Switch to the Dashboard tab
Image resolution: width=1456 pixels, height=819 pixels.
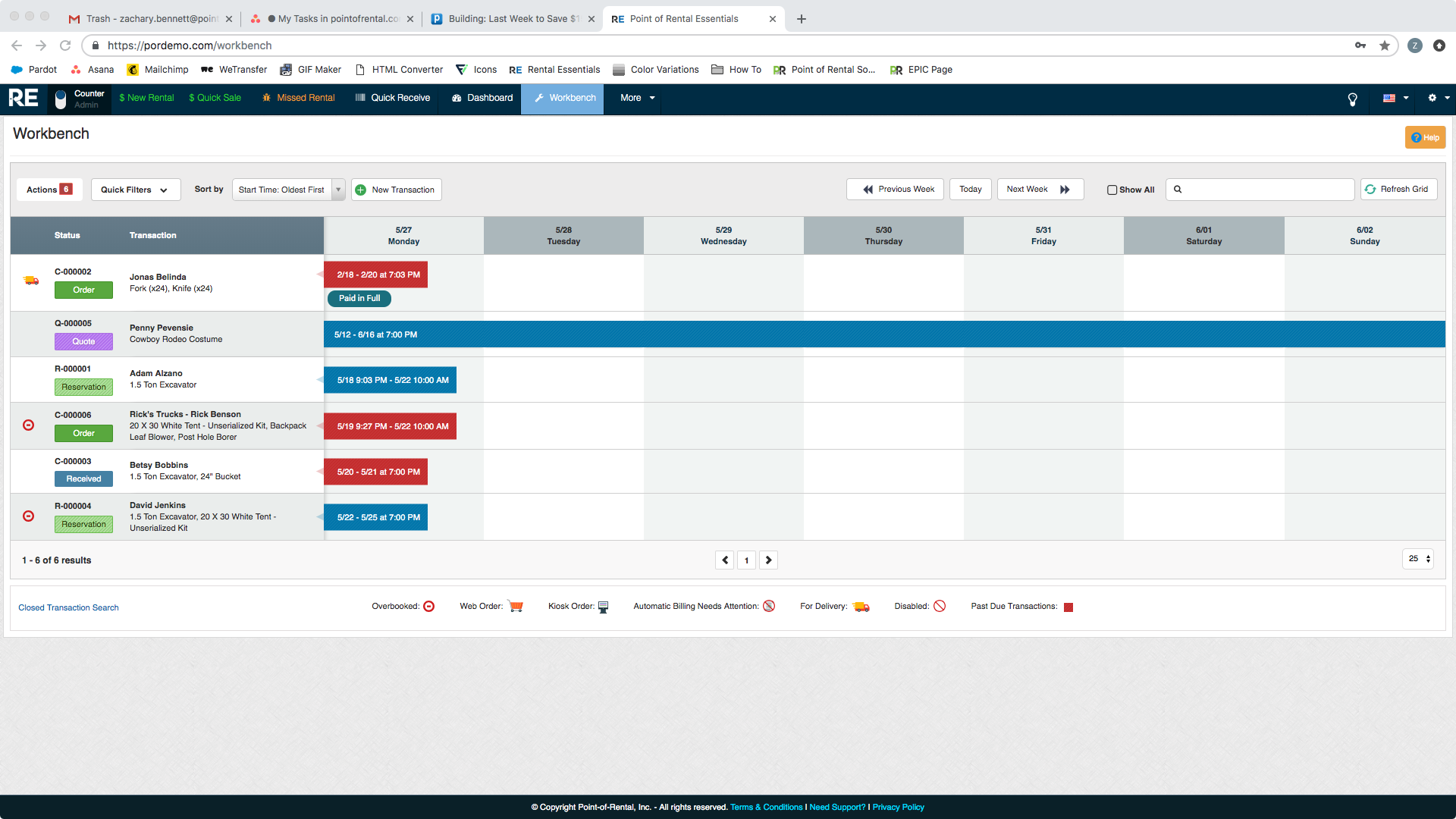tap(482, 98)
